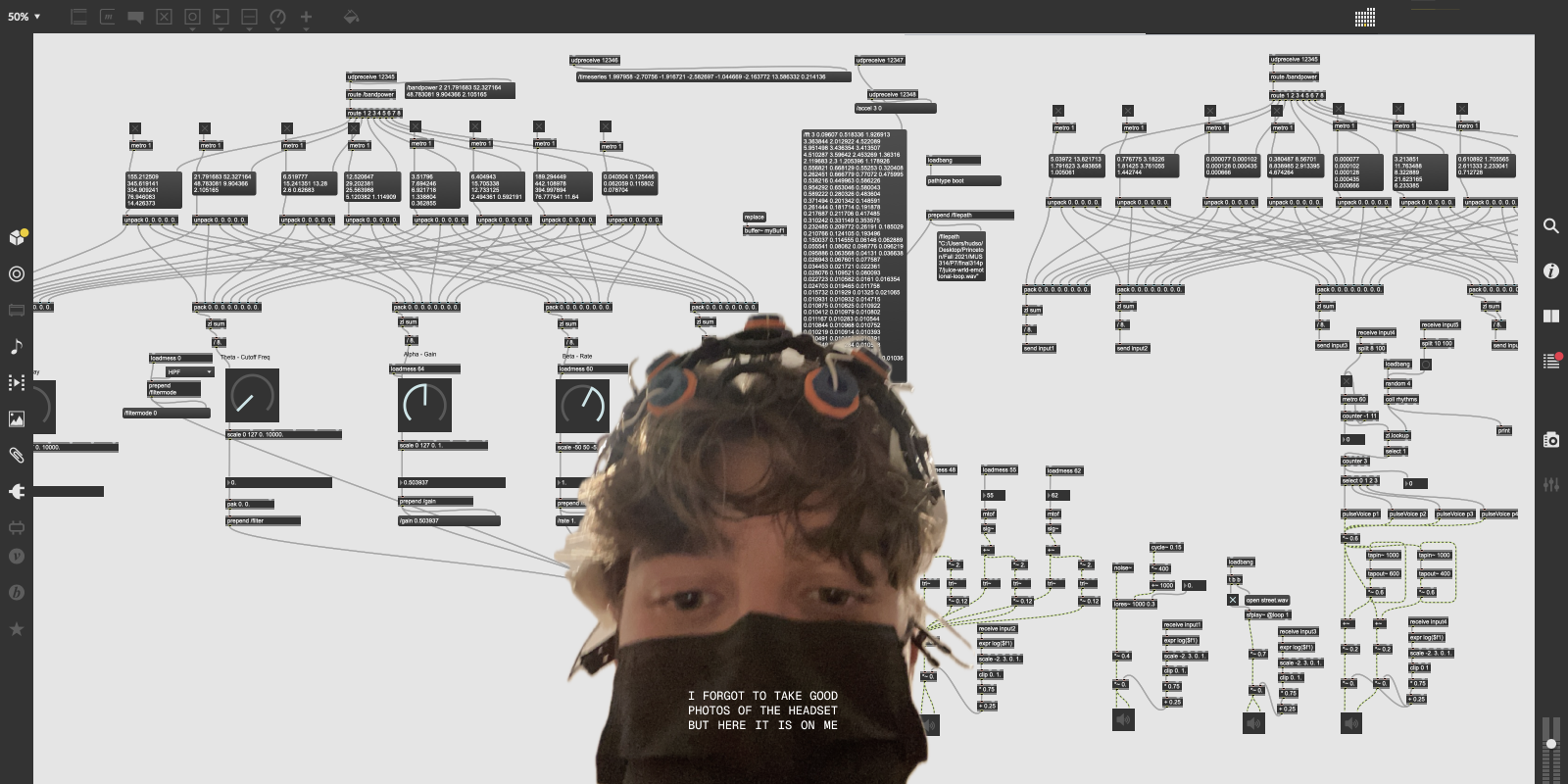Toggle the X box beside open street.wav
The height and width of the screenshot is (784, 1568).
(x=1233, y=600)
